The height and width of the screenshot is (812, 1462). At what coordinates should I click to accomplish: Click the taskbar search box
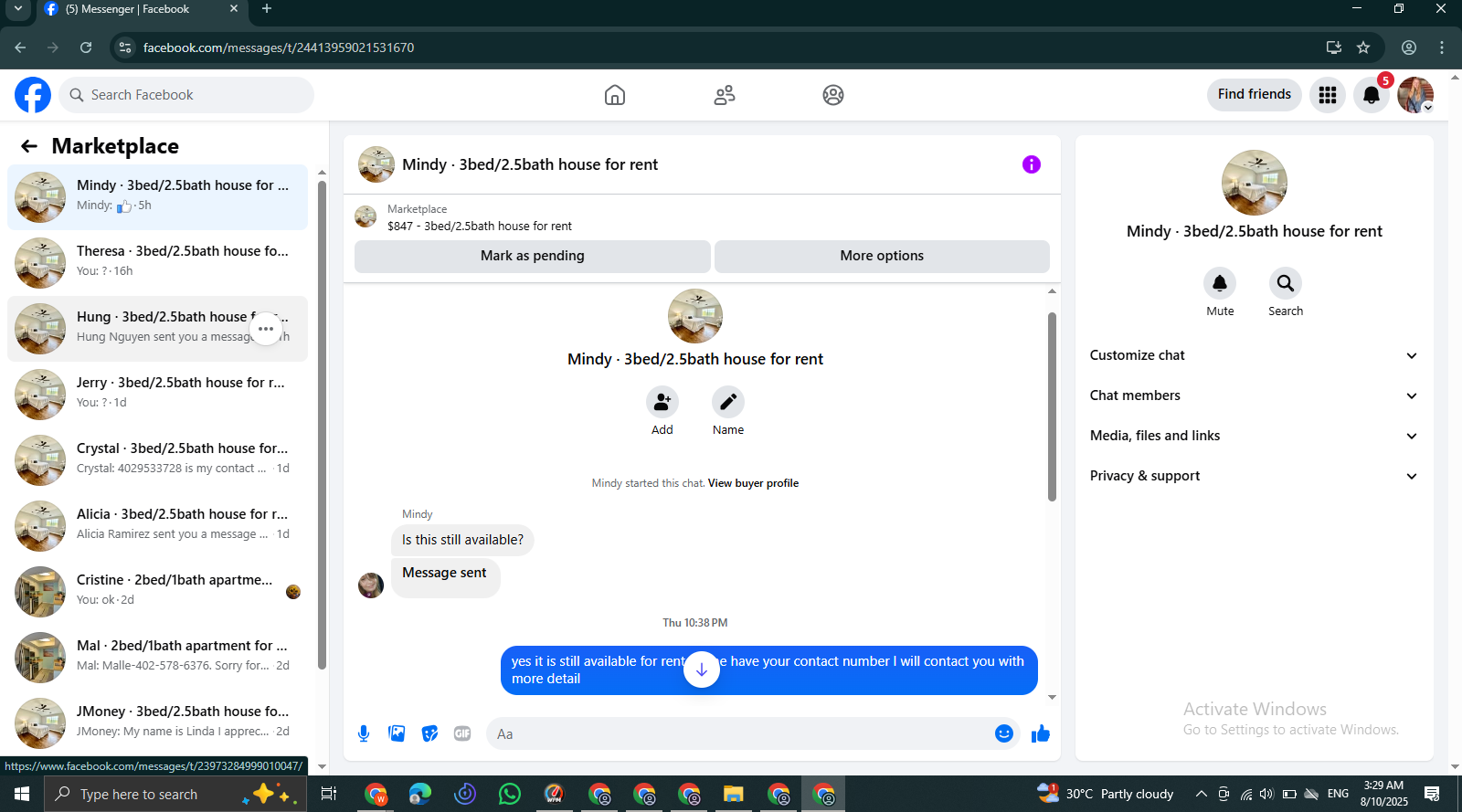pos(175,794)
